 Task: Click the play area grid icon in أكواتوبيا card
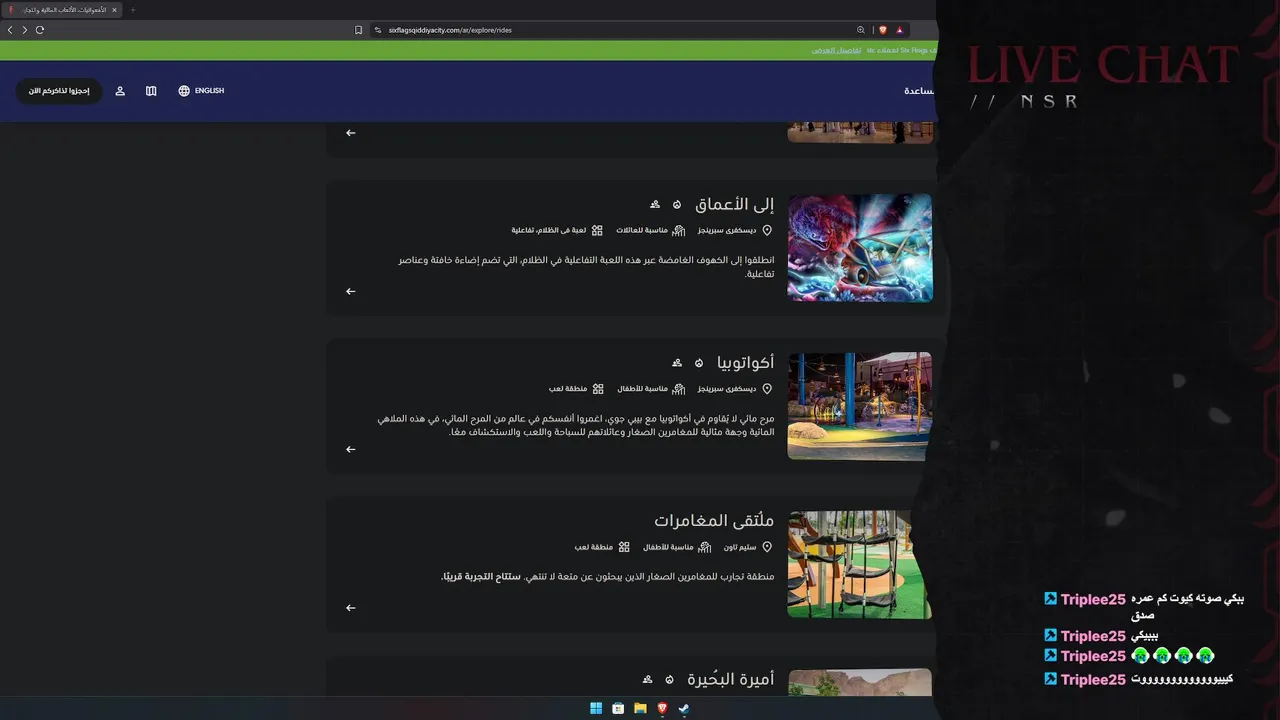tap(598, 389)
